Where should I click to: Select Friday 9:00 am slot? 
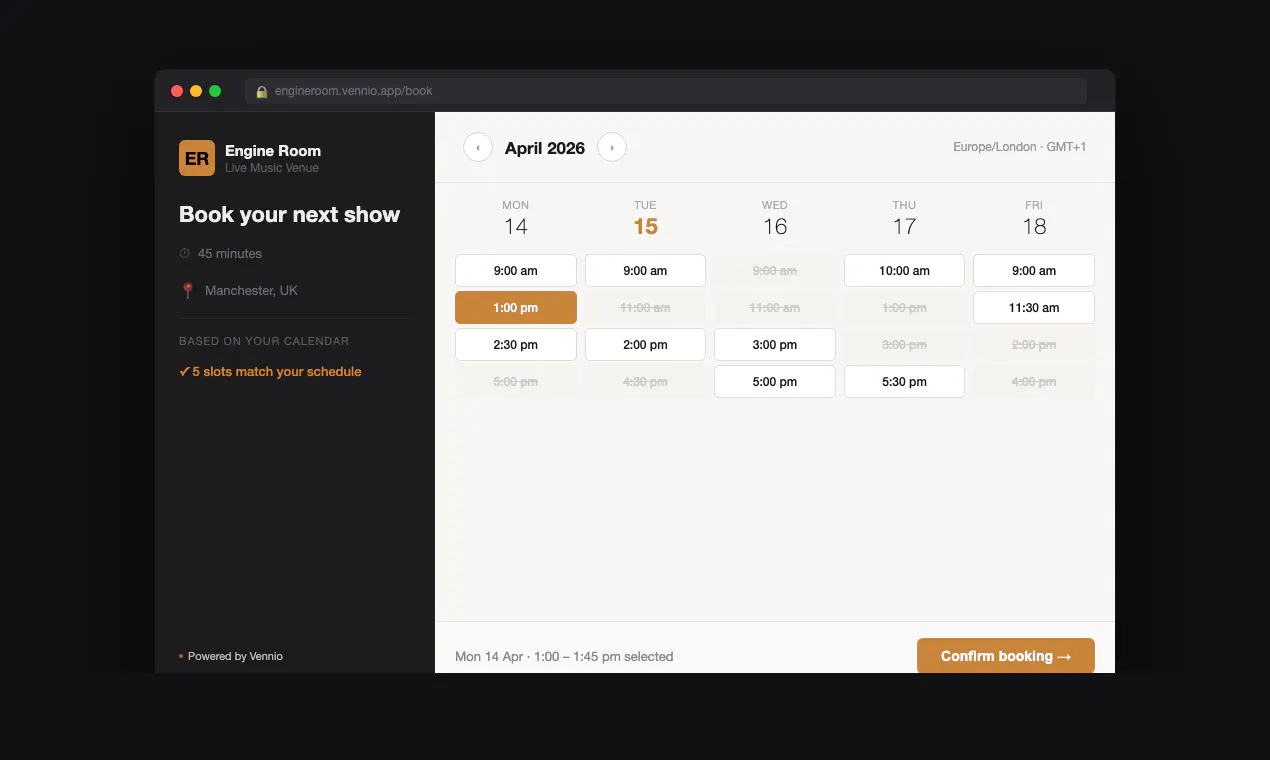coord(1034,271)
